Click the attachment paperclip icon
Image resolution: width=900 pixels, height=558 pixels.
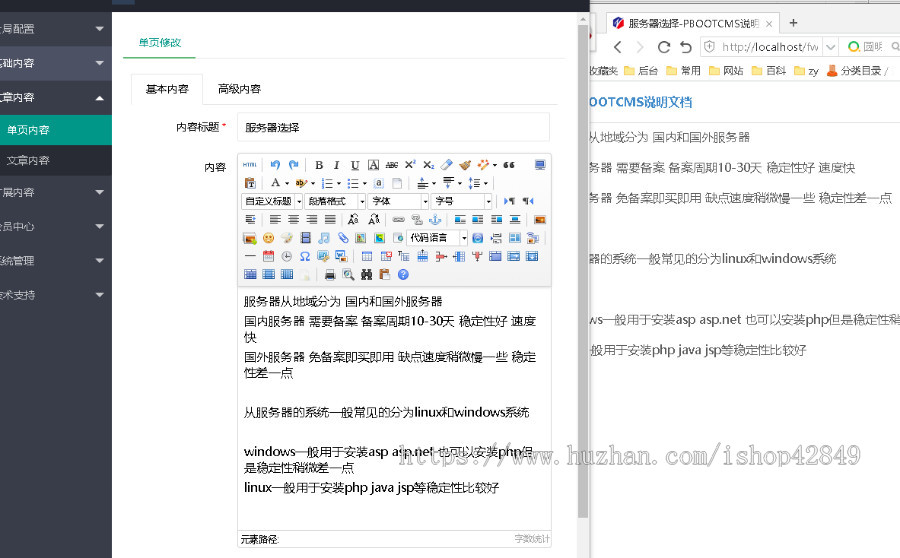343,238
